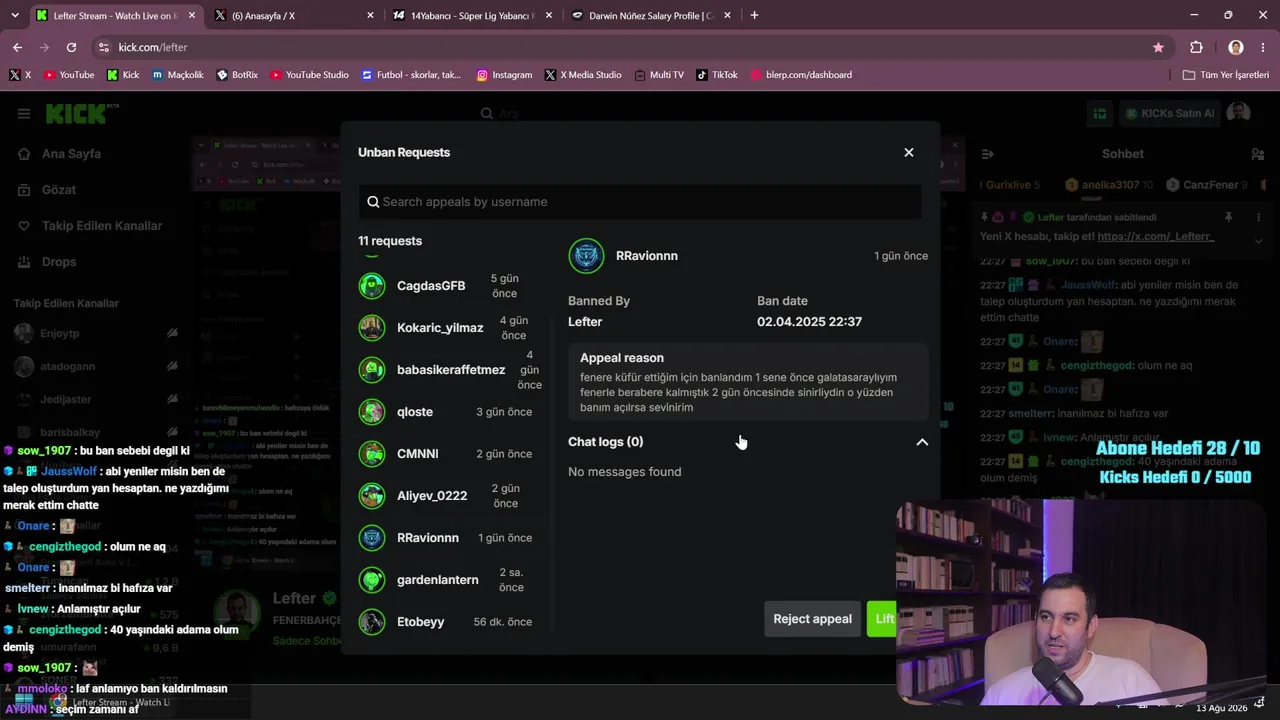Click Etobeyy's avatar icon
The height and width of the screenshot is (720, 1280).
[372, 622]
